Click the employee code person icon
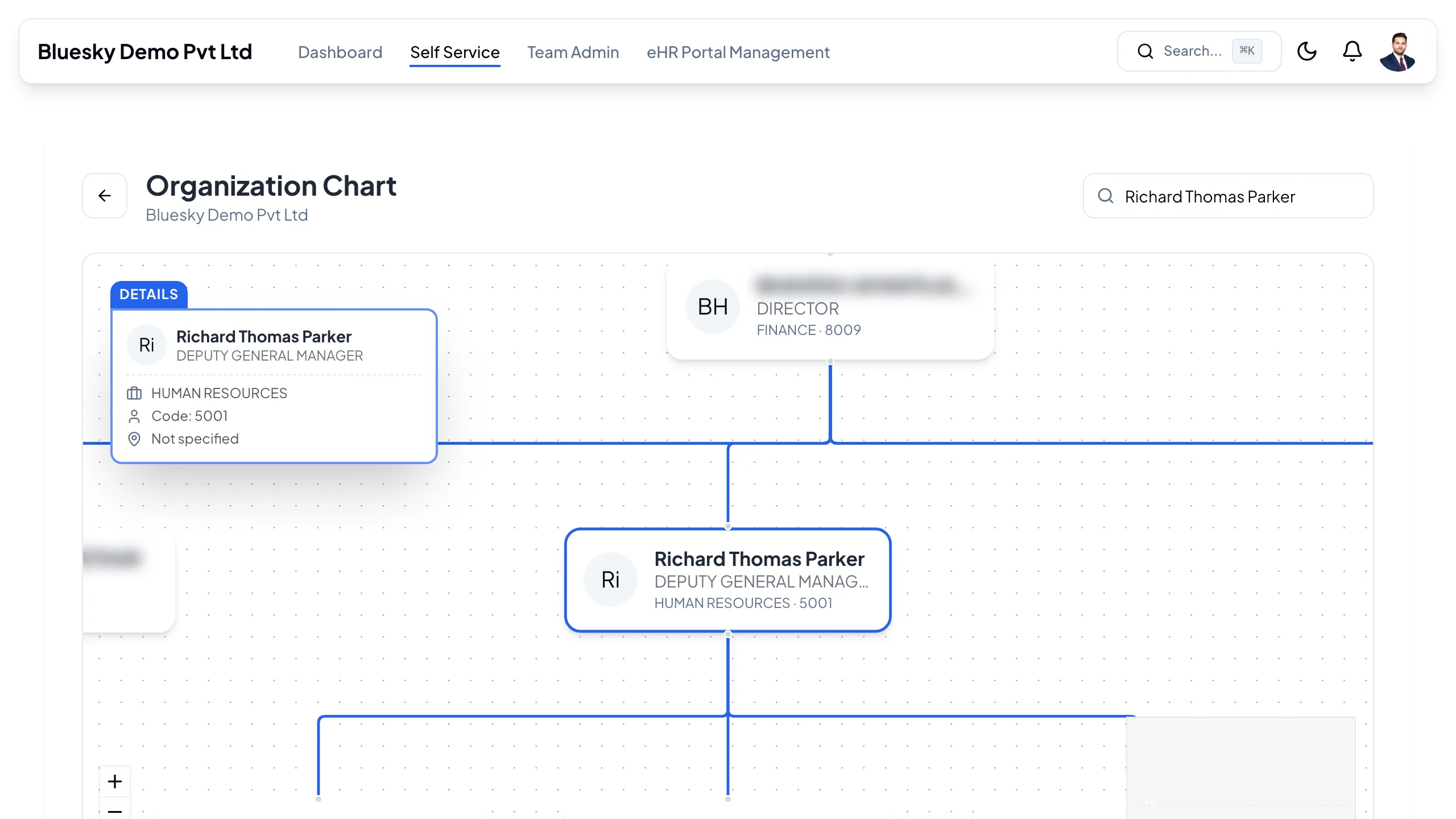Screen dimensions: 1456x819 [x=134, y=416]
